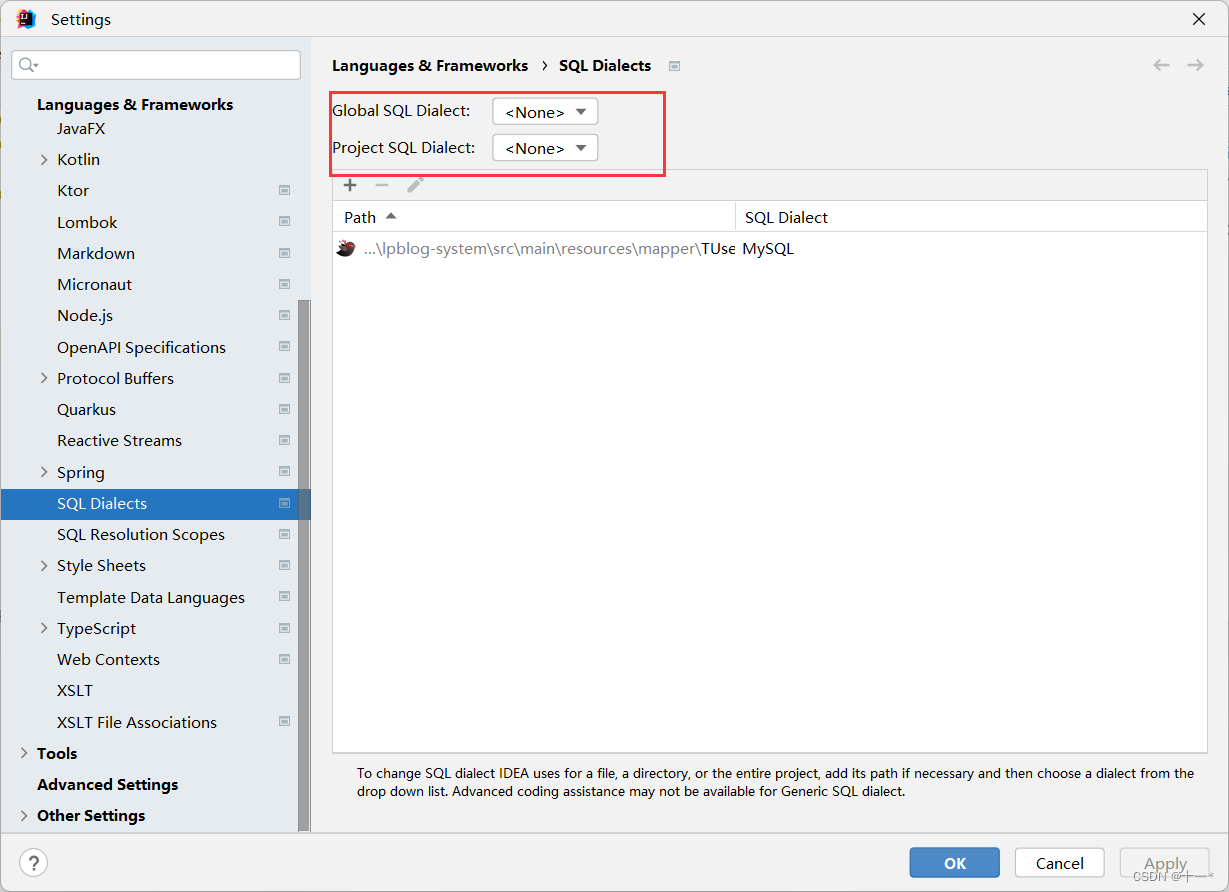Click the project icon next to Protocol Buffers

(x=284, y=378)
